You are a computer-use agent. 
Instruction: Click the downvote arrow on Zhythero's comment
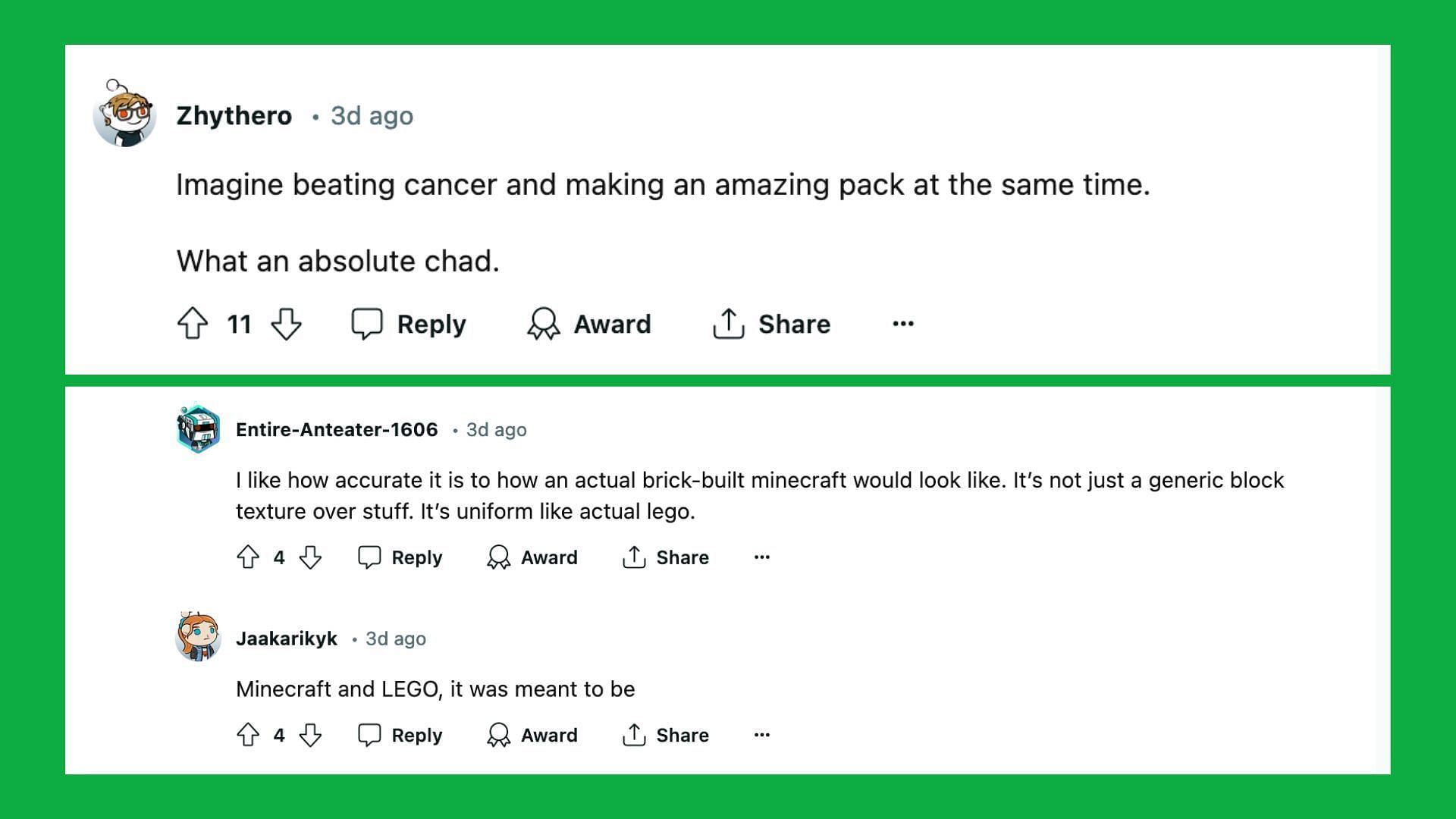tap(290, 324)
